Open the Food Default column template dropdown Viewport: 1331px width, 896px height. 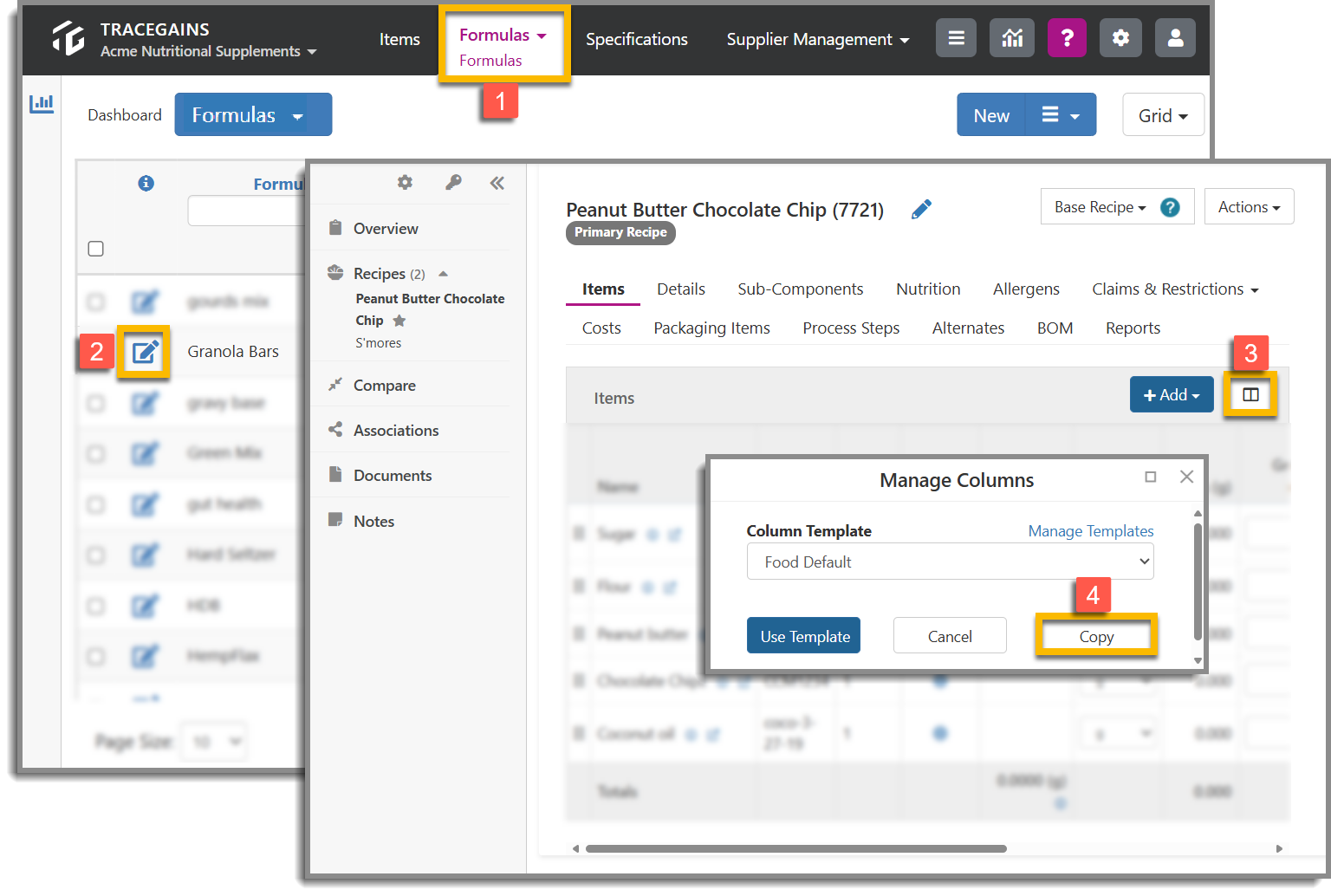pos(950,562)
